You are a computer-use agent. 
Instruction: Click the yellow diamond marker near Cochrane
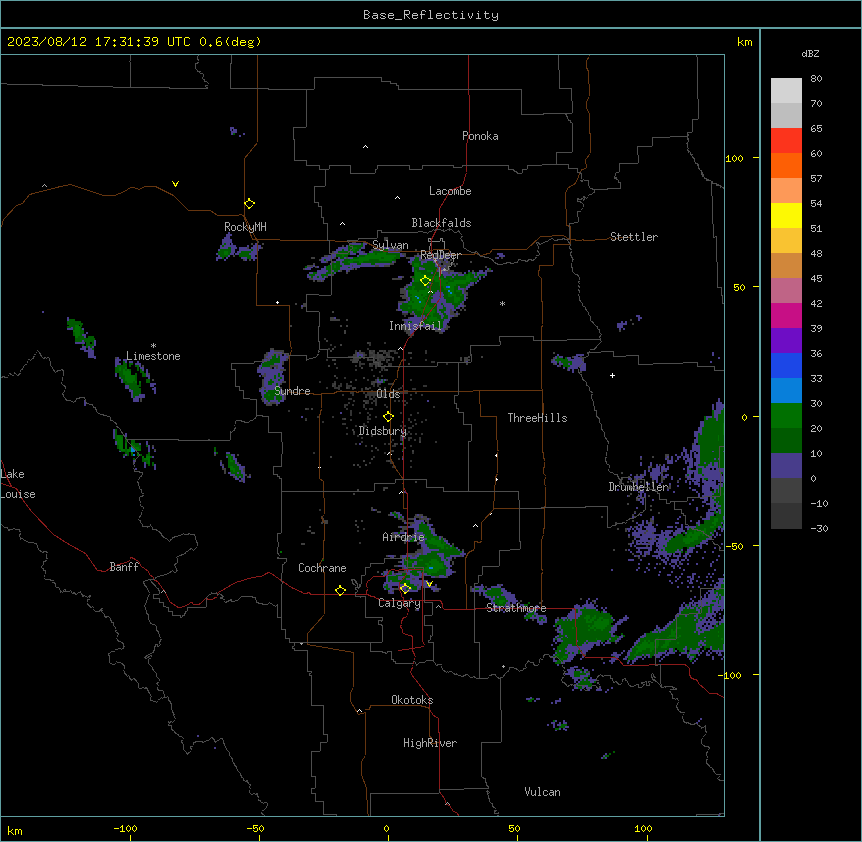click(340, 590)
